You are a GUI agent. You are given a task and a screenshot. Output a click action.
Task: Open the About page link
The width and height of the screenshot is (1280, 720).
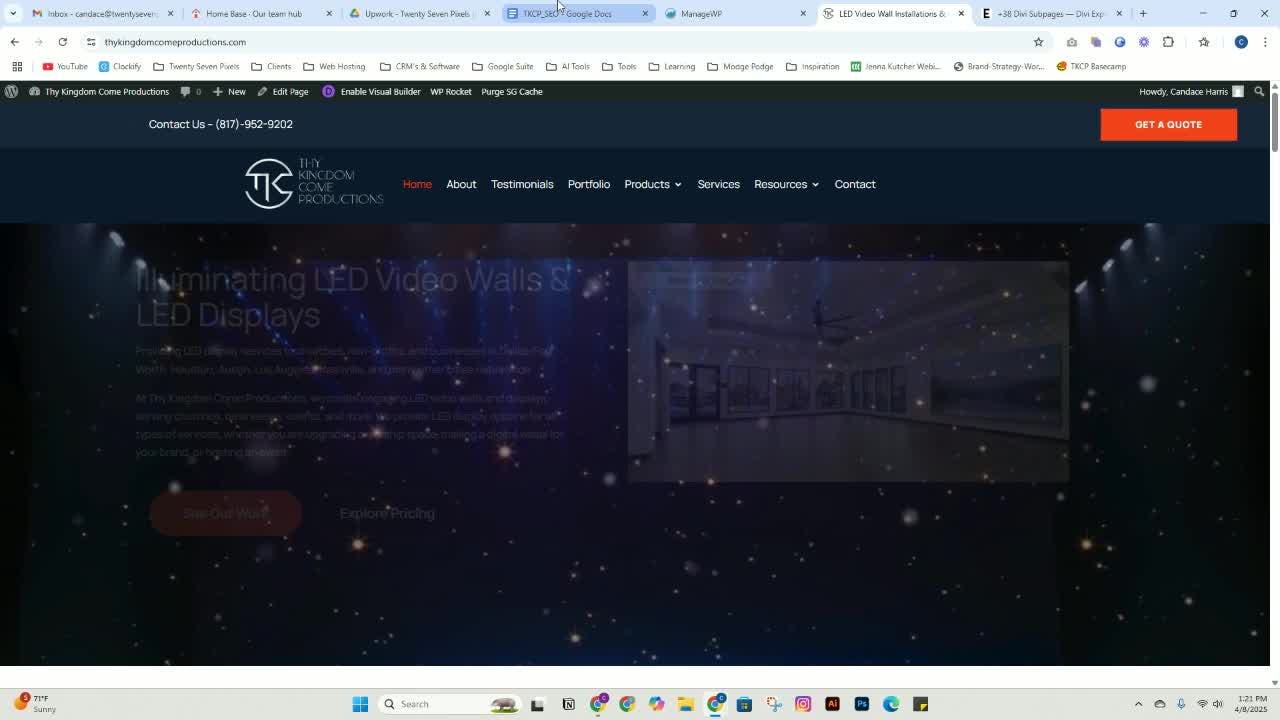(x=461, y=184)
